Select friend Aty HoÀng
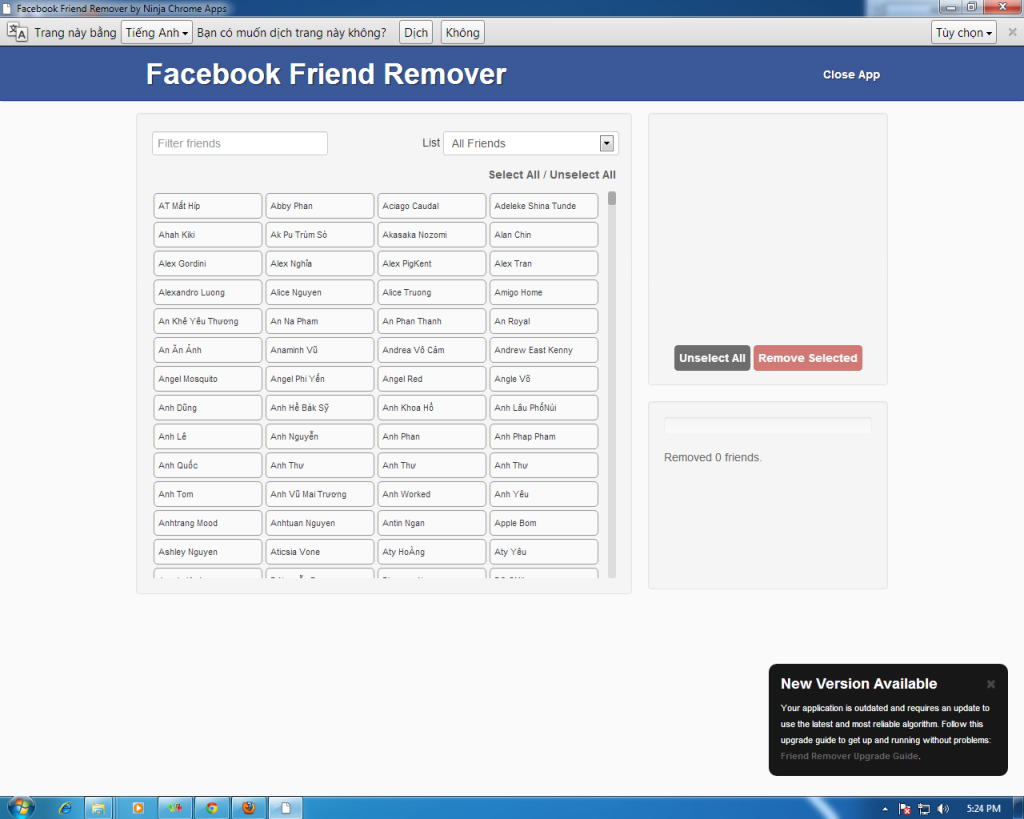 tap(432, 551)
